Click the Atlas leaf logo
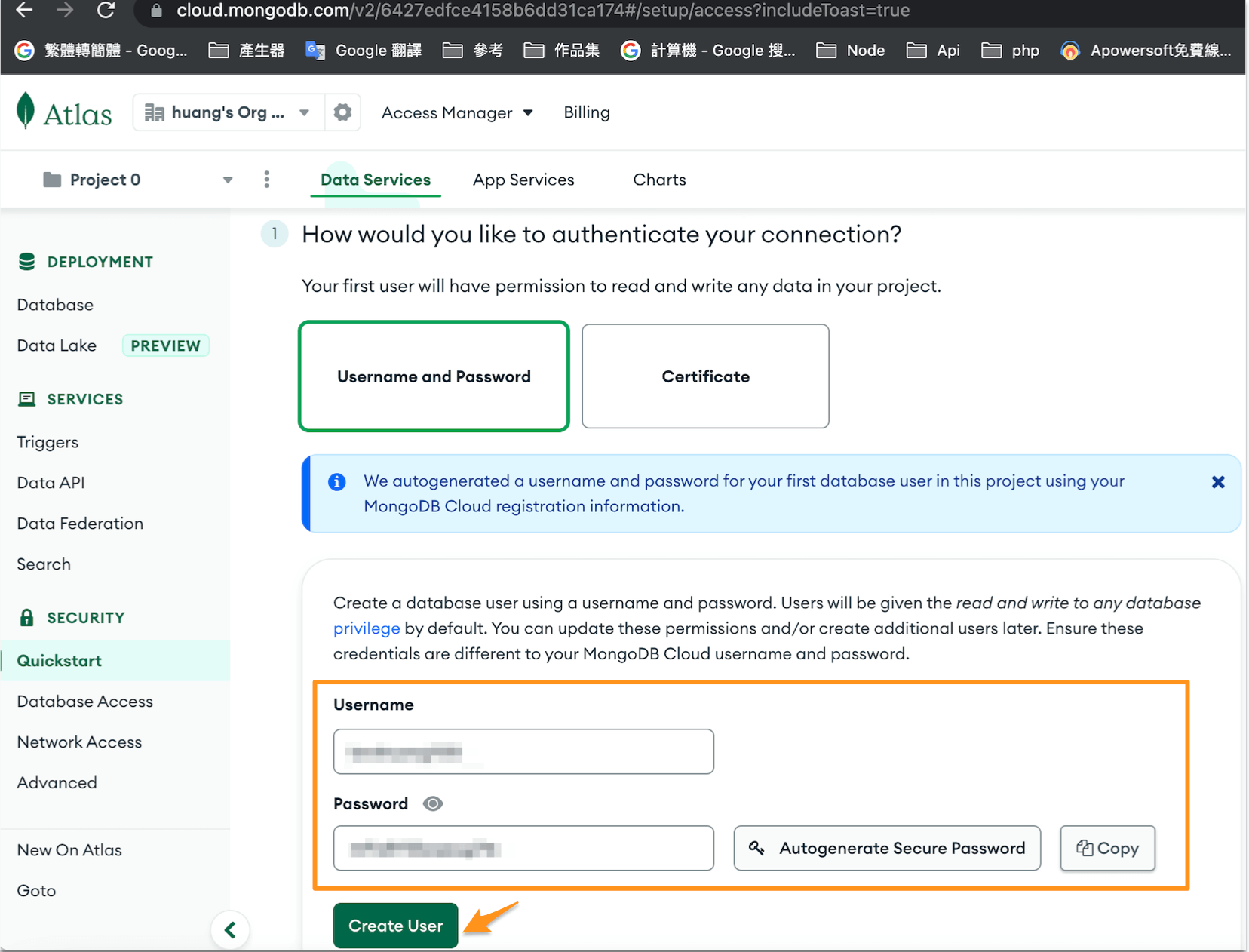 click(26, 112)
